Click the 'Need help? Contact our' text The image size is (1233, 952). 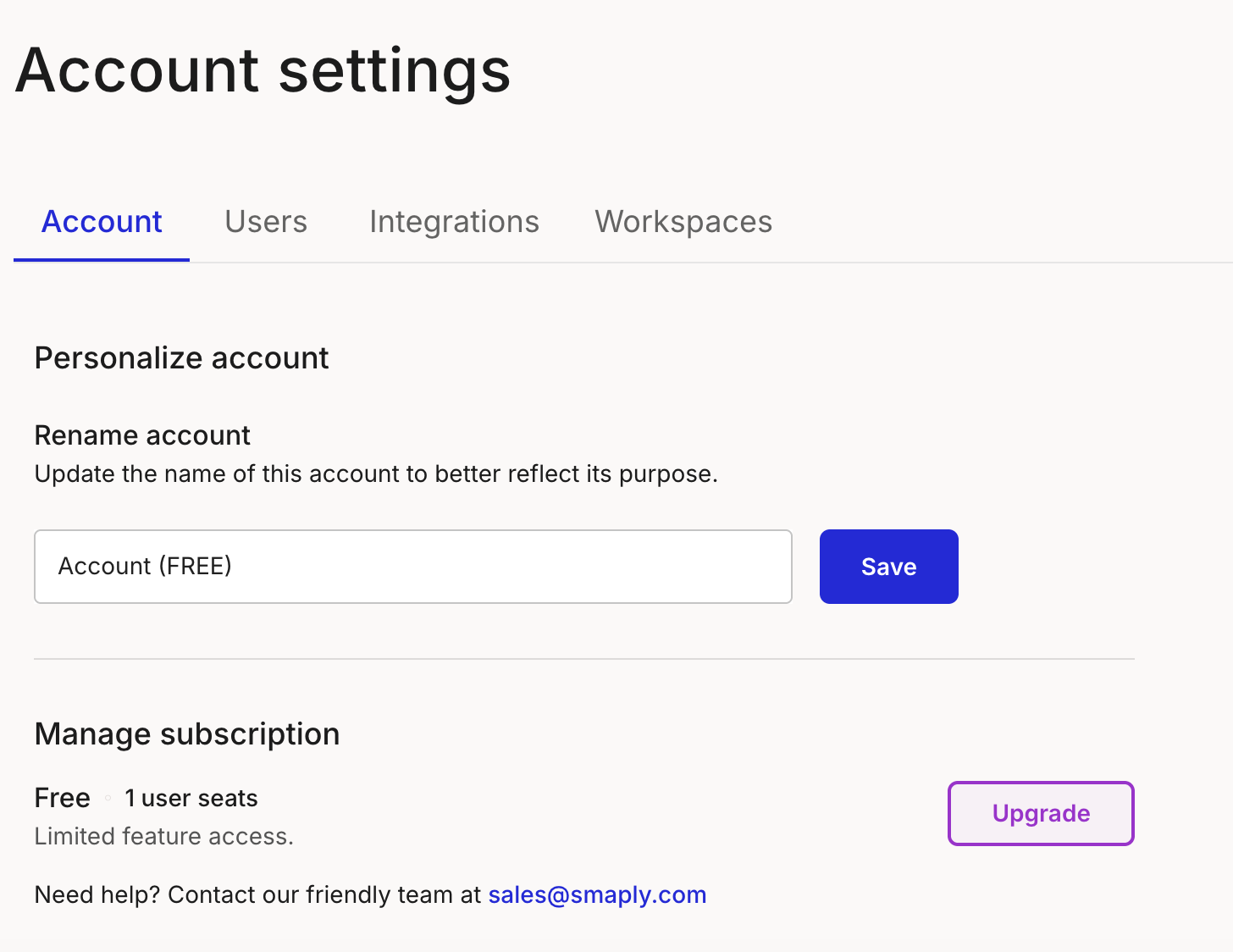(258, 895)
